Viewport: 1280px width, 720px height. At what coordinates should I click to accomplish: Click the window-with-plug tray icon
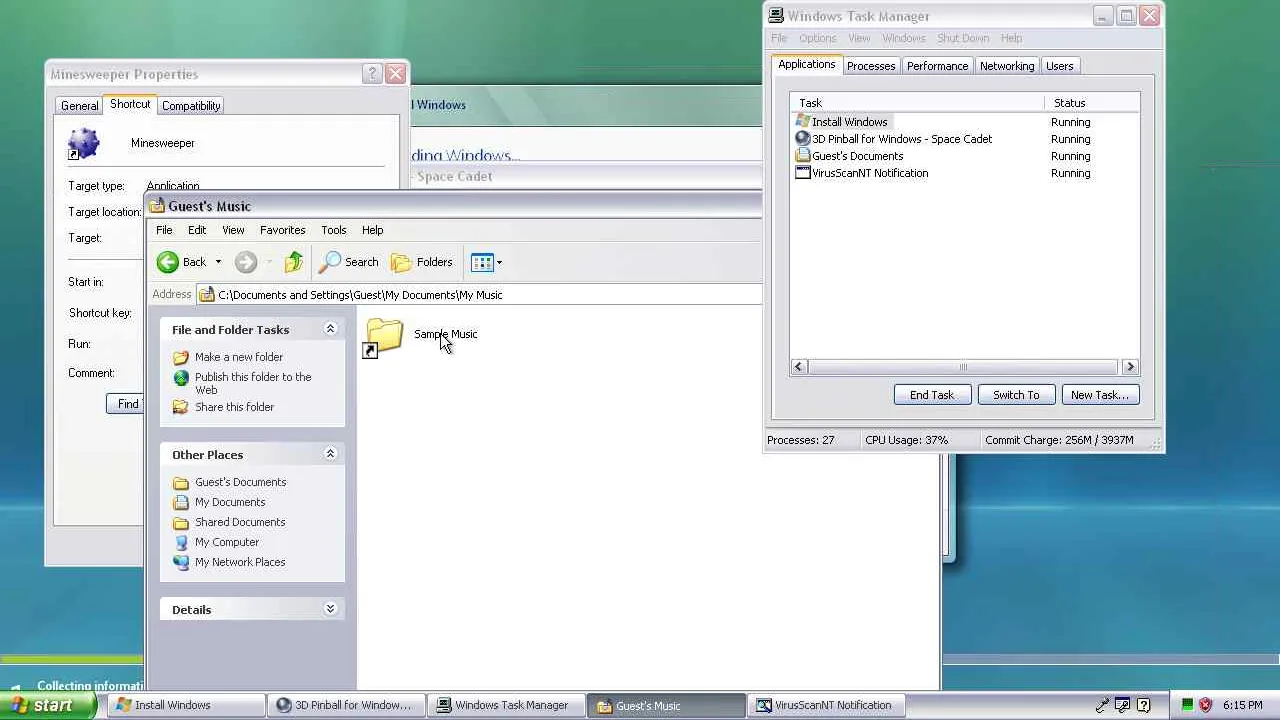click(x=1123, y=705)
